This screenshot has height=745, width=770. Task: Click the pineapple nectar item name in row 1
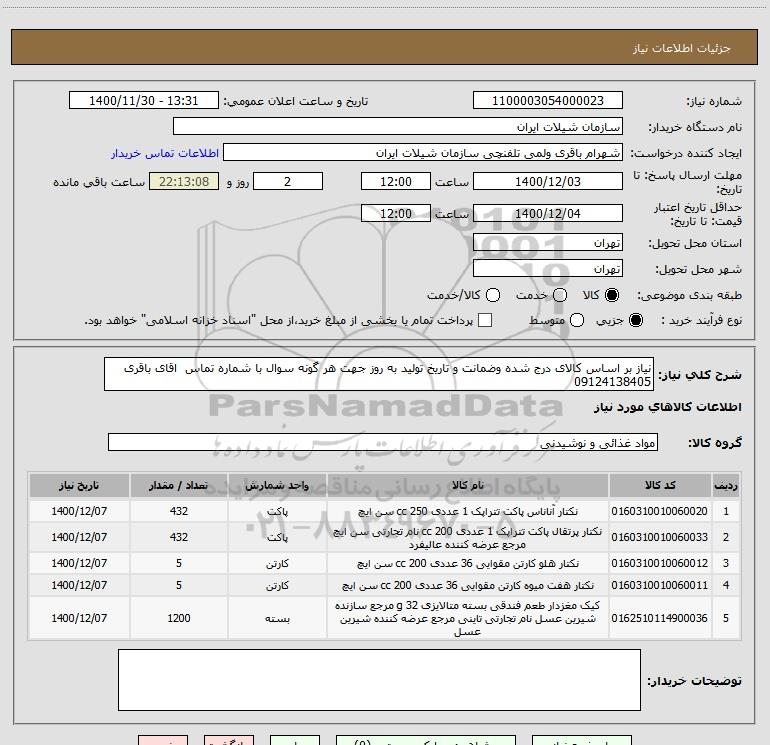(x=468, y=511)
